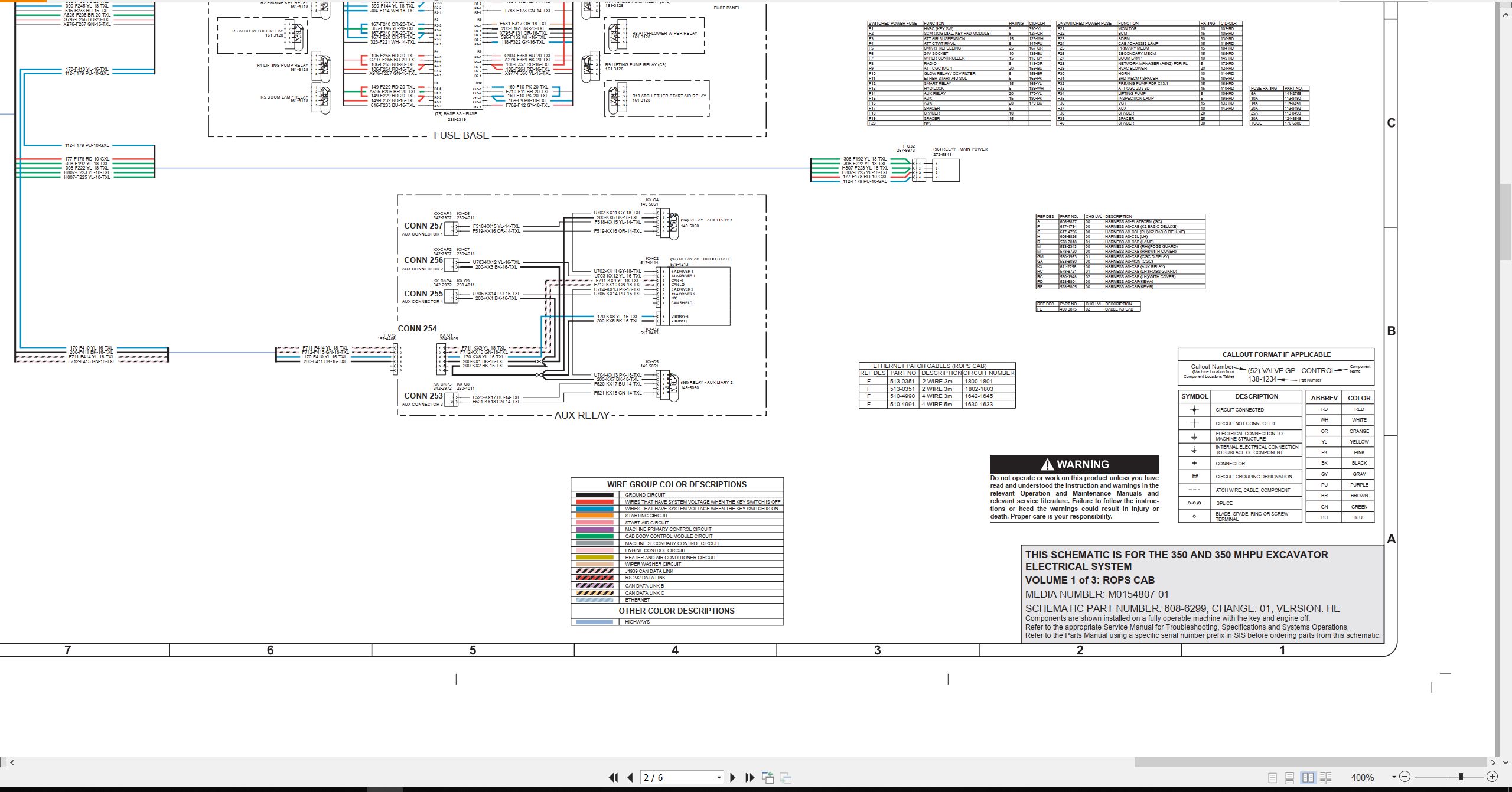
Task: Click the (97) RELAY AS - SOLID STATE label
Action: tap(700, 259)
